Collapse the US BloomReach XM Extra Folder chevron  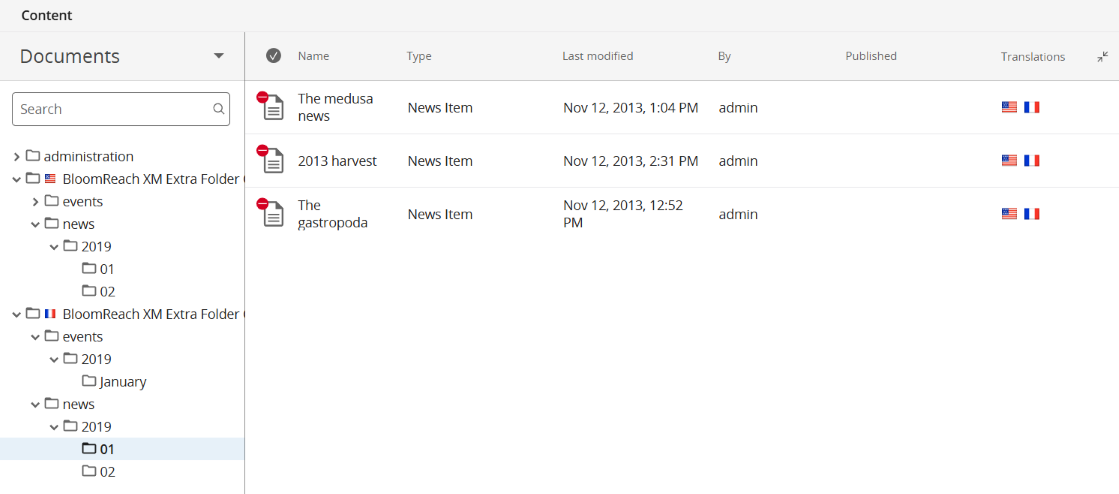[x=16, y=179]
